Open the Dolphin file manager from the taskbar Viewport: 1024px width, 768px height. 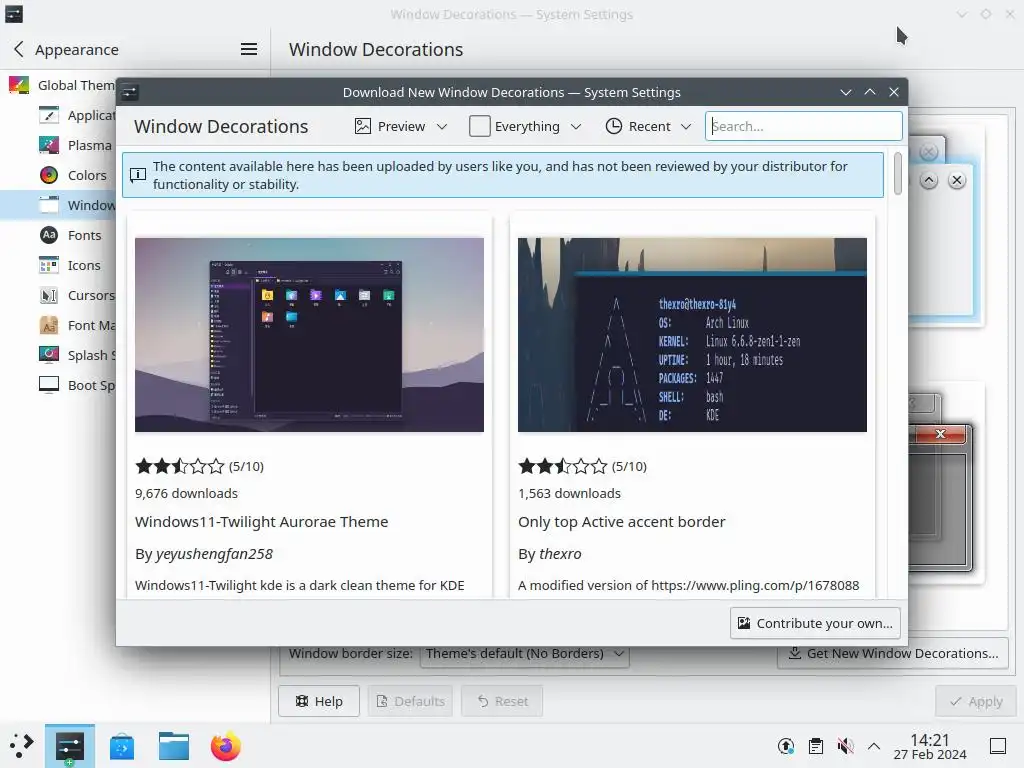[174, 746]
